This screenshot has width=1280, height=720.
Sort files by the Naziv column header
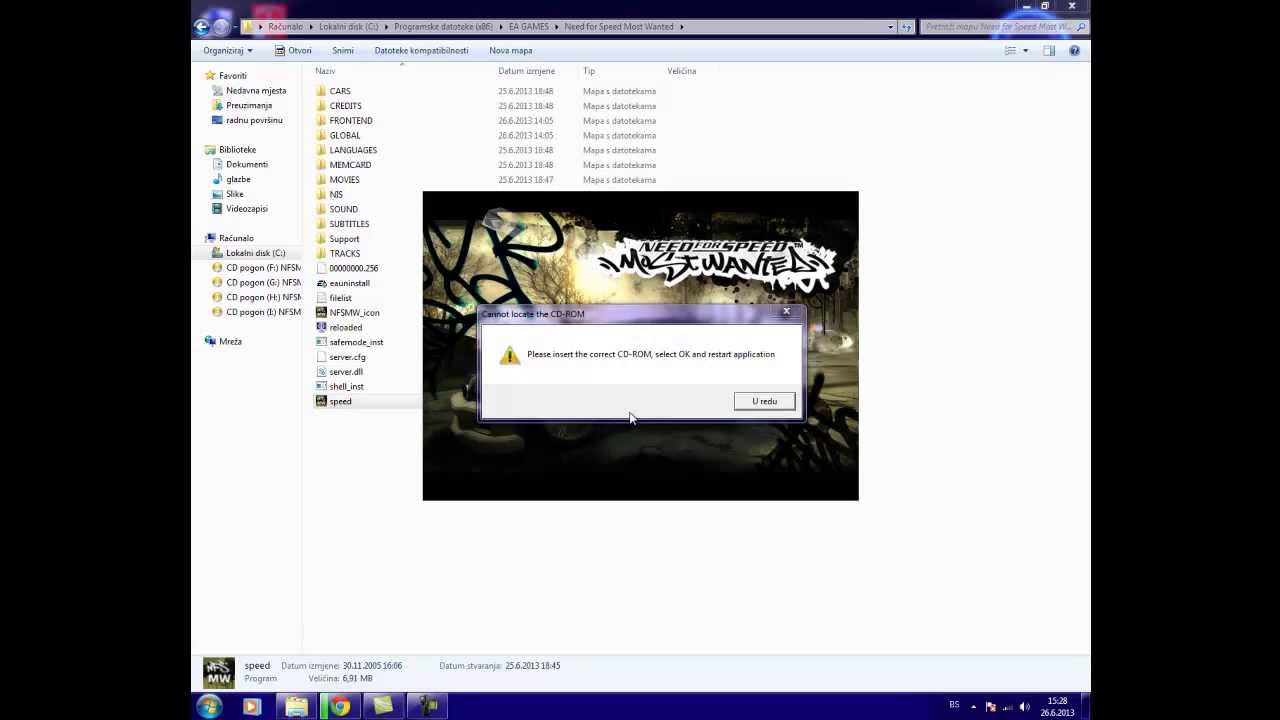(325, 71)
